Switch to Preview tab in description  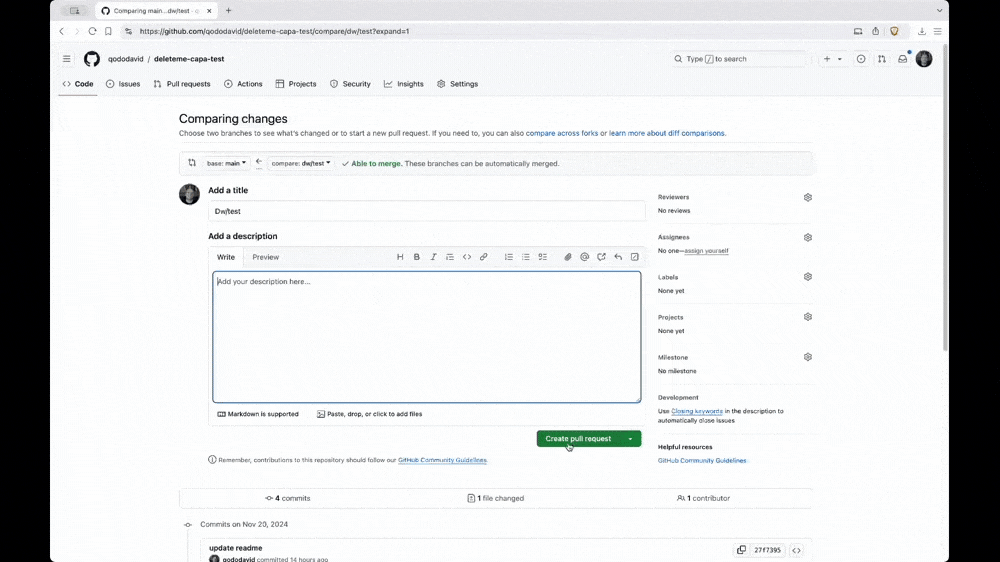click(265, 257)
